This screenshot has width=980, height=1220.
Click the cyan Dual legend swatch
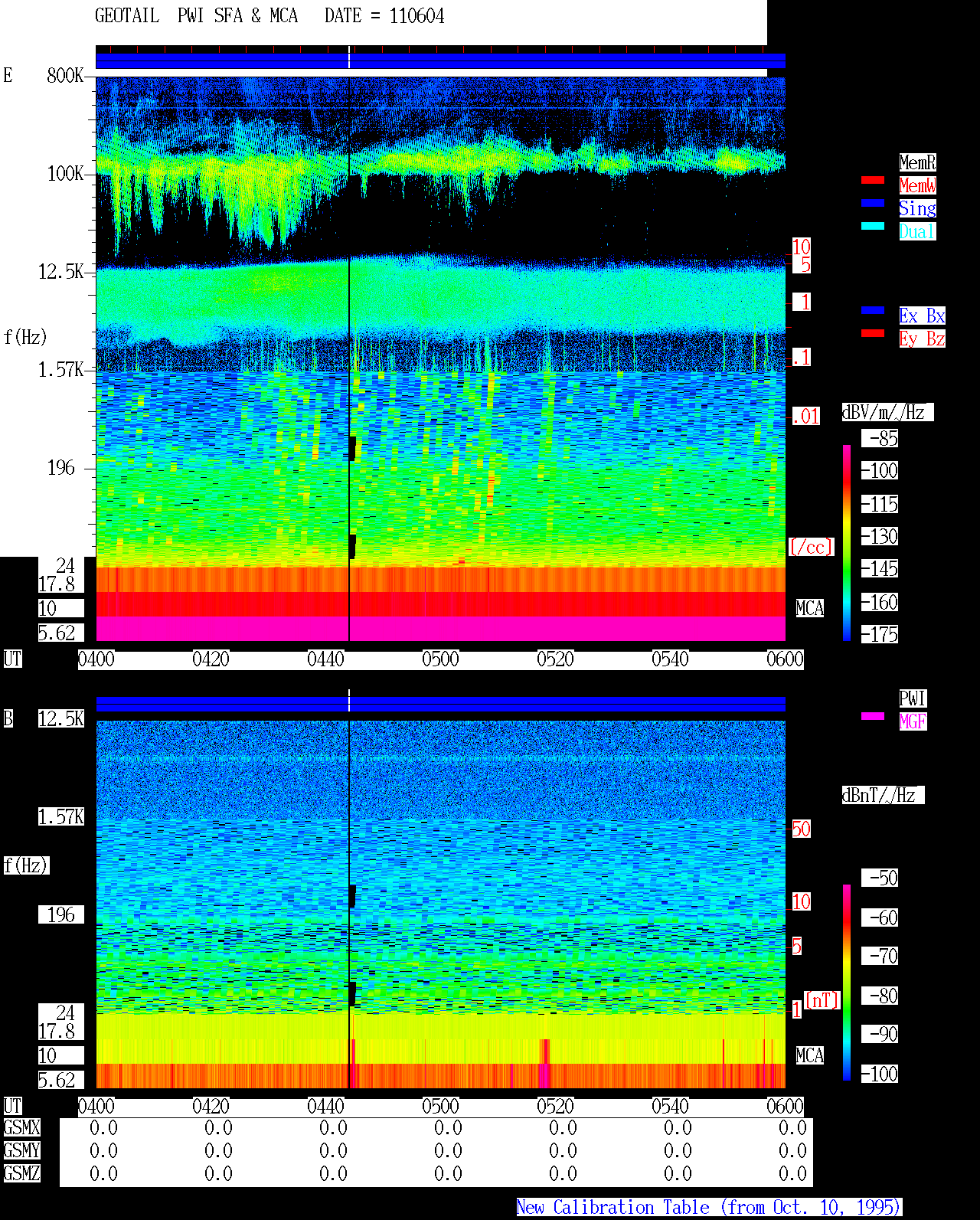873,226
